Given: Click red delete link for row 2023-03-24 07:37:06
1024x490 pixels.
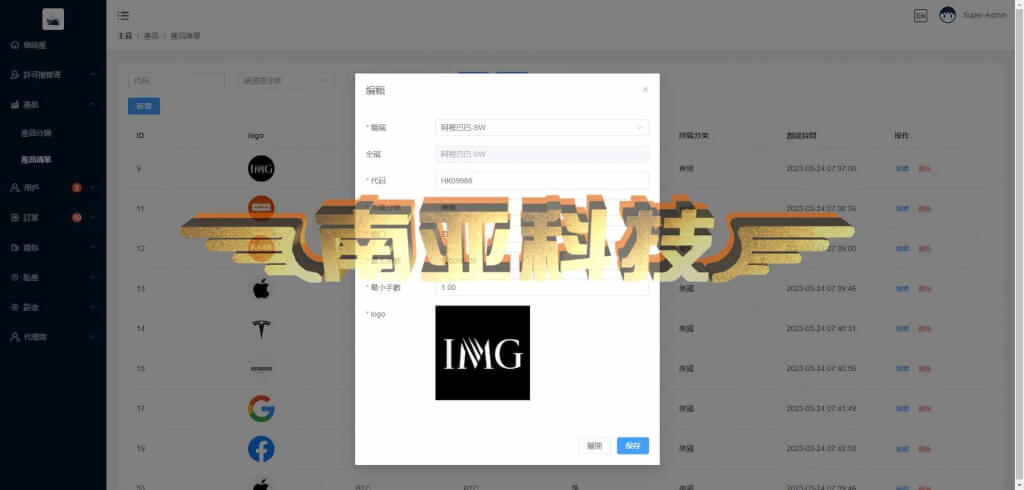Looking at the screenshot, I should click(925, 169).
